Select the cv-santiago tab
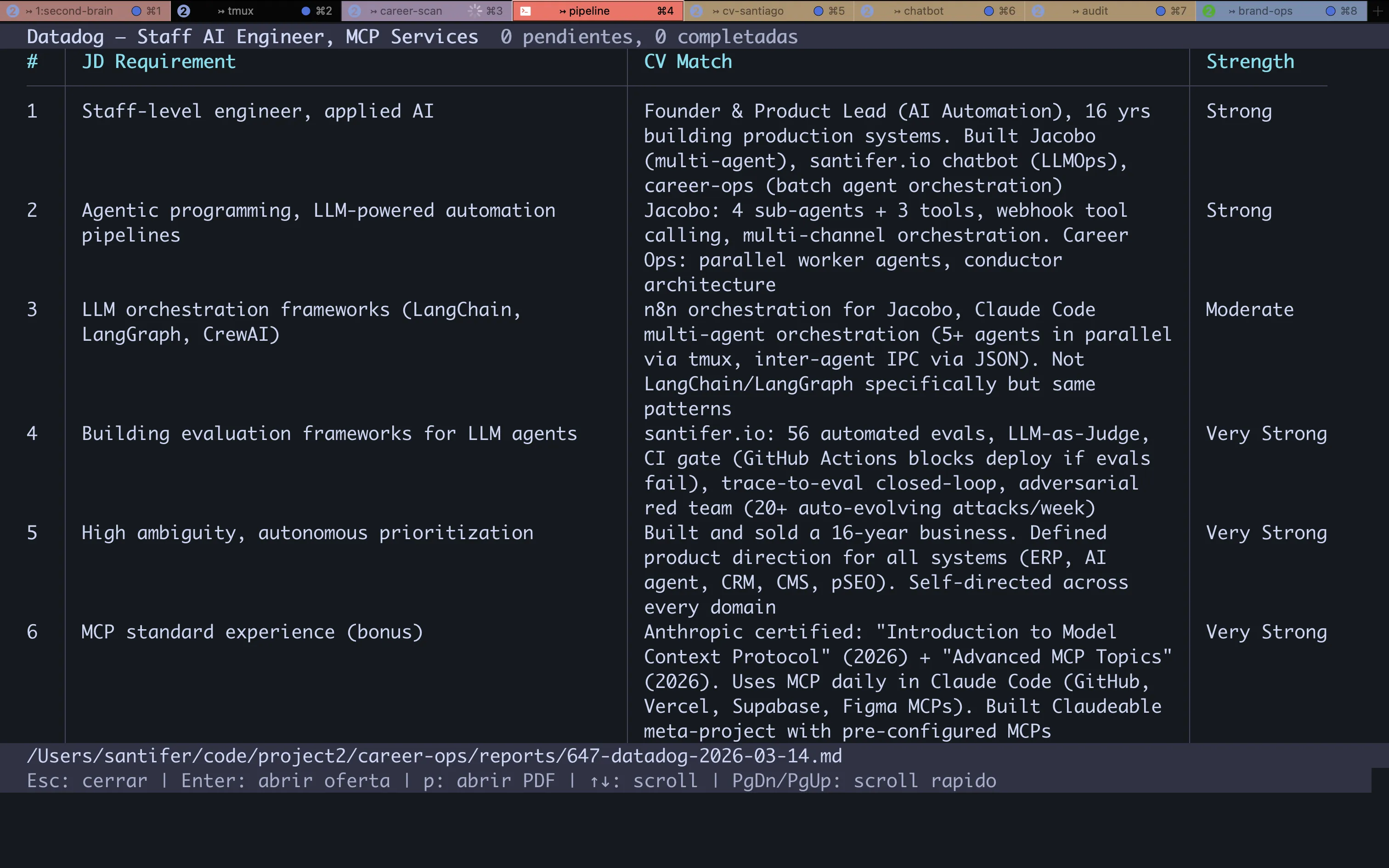This screenshot has width=1389, height=868. [752, 11]
